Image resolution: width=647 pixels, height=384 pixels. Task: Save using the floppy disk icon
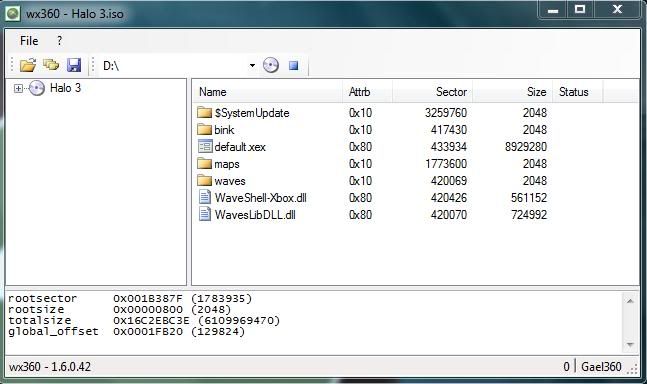(x=74, y=65)
